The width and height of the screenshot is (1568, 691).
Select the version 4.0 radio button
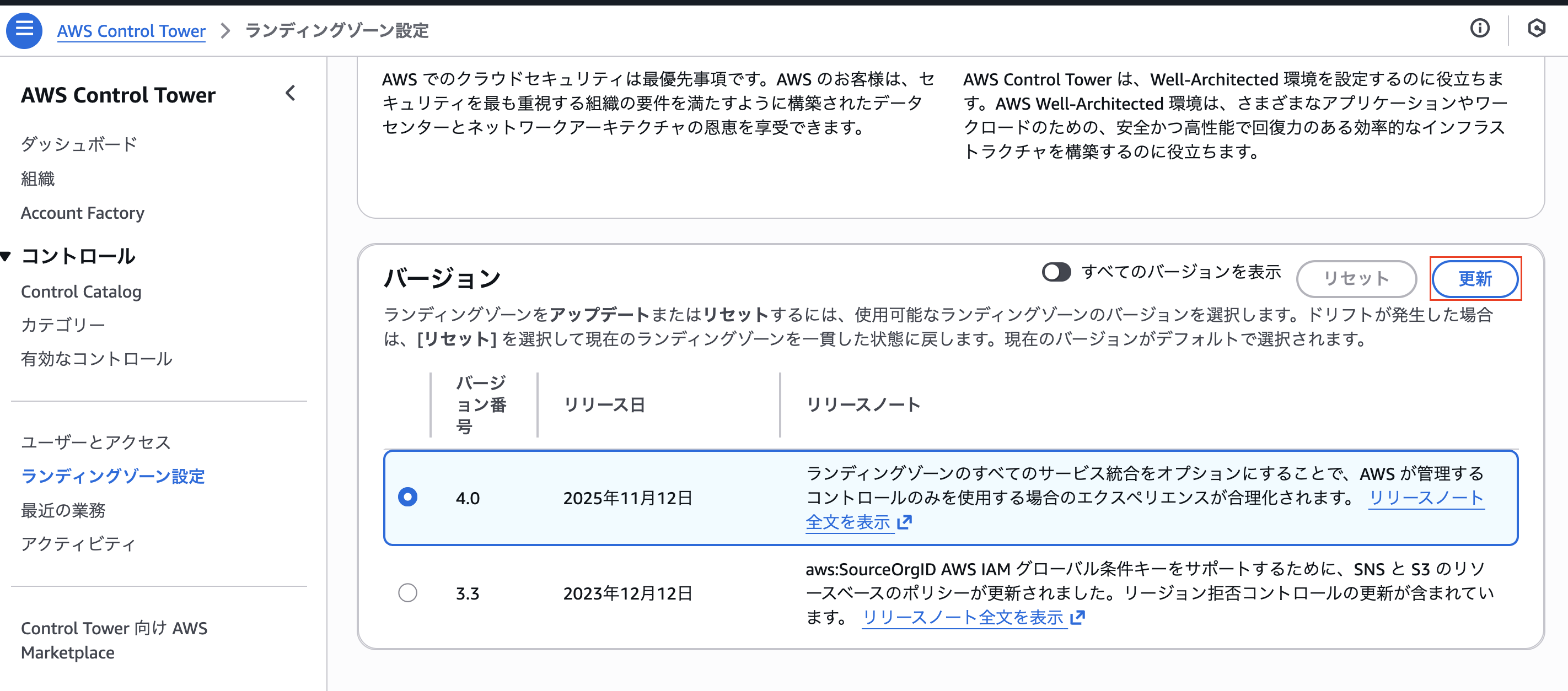click(409, 496)
